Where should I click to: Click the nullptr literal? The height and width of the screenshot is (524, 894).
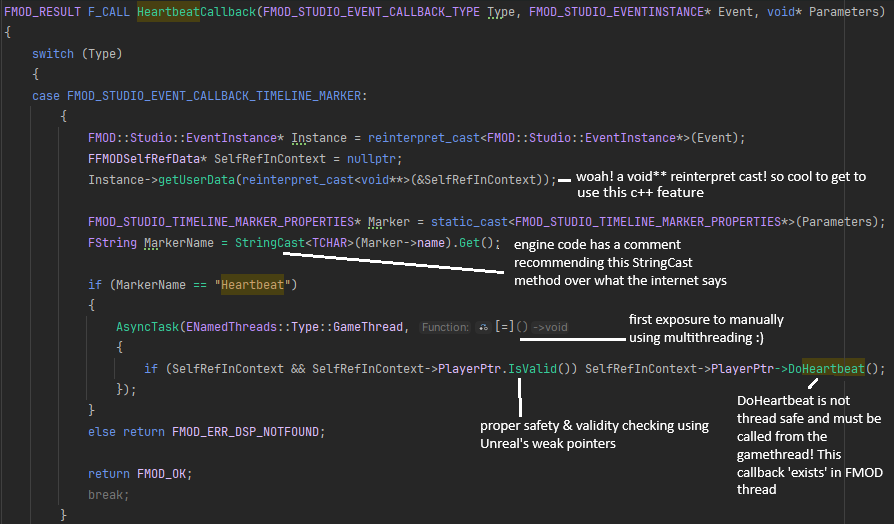click(372, 159)
